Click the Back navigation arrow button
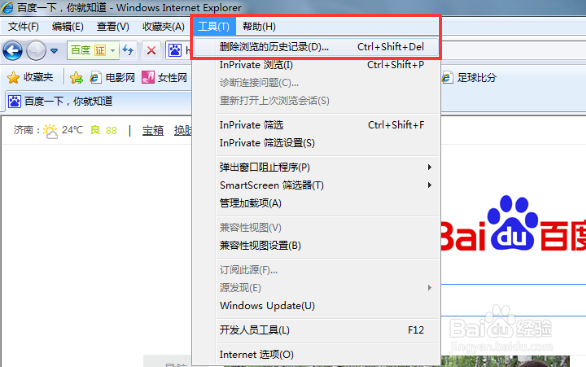Image resolution: width=586 pixels, height=367 pixels. pyautogui.click(x=12, y=50)
